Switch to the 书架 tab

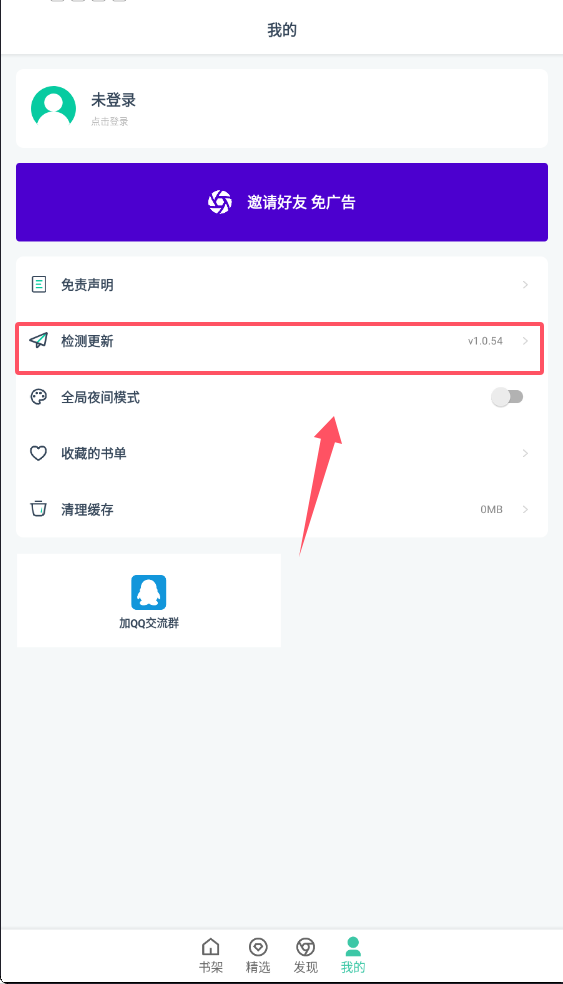[211, 955]
